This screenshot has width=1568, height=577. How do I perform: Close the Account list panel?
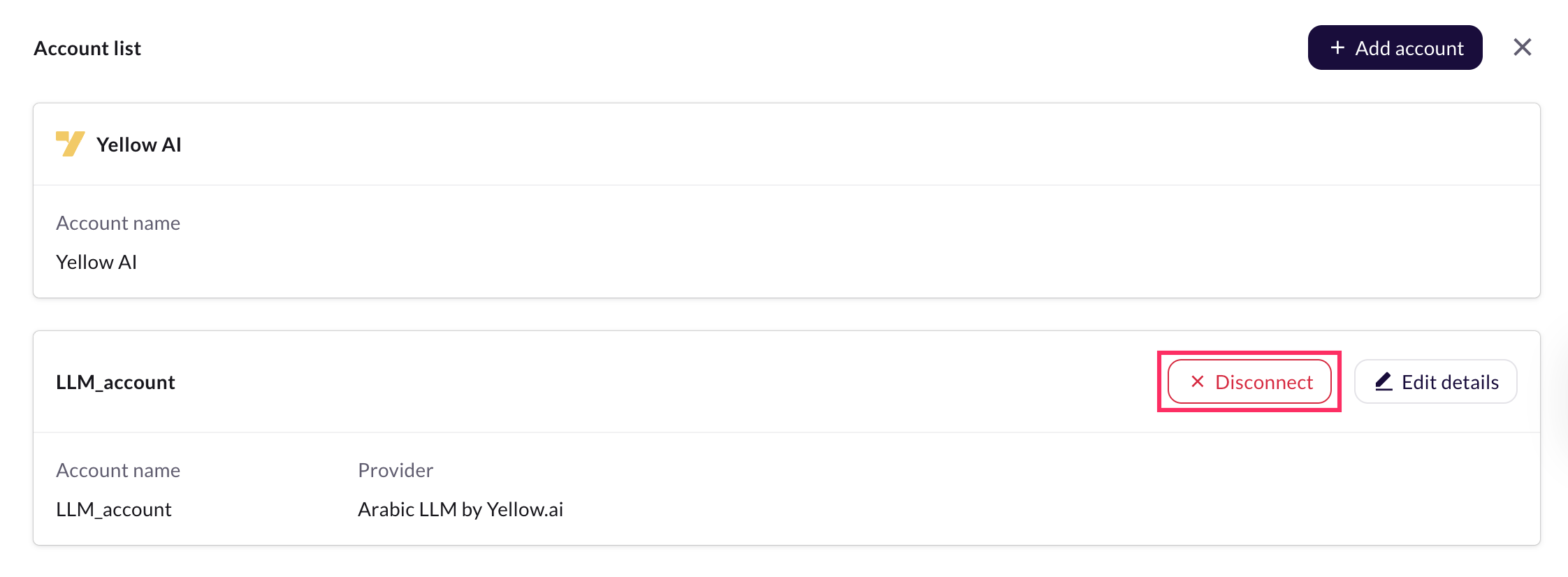(x=1523, y=48)
